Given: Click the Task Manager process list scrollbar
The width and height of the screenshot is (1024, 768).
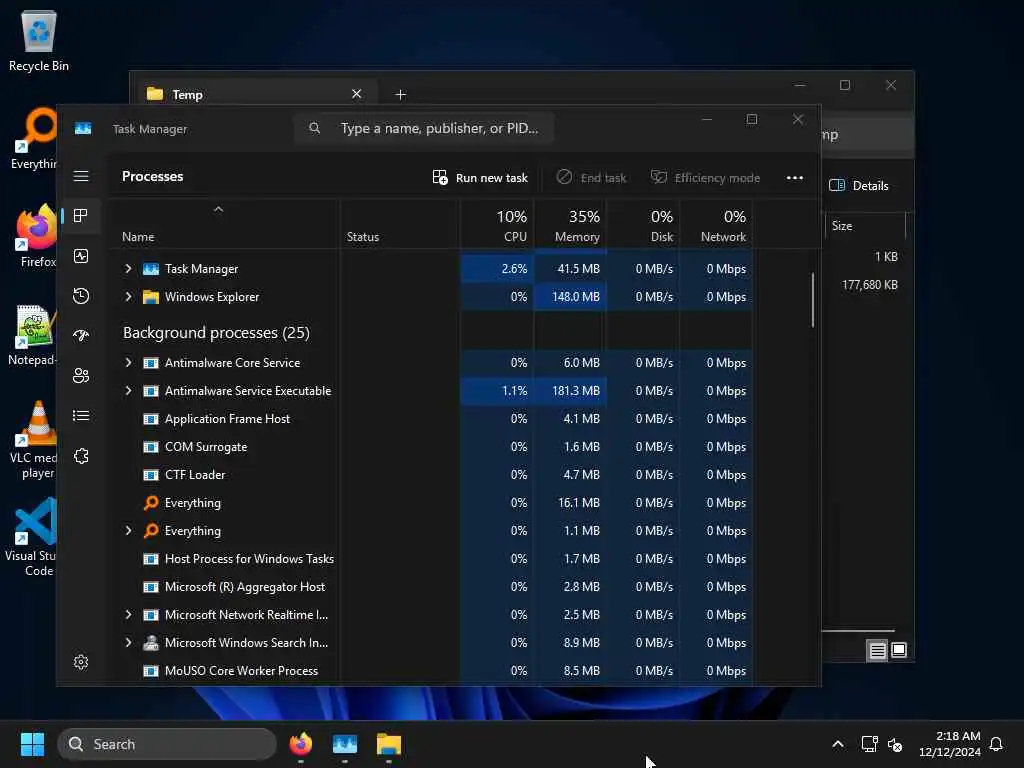Looking at the screenshot, I should pyautogui.click(x=812, y=300).
